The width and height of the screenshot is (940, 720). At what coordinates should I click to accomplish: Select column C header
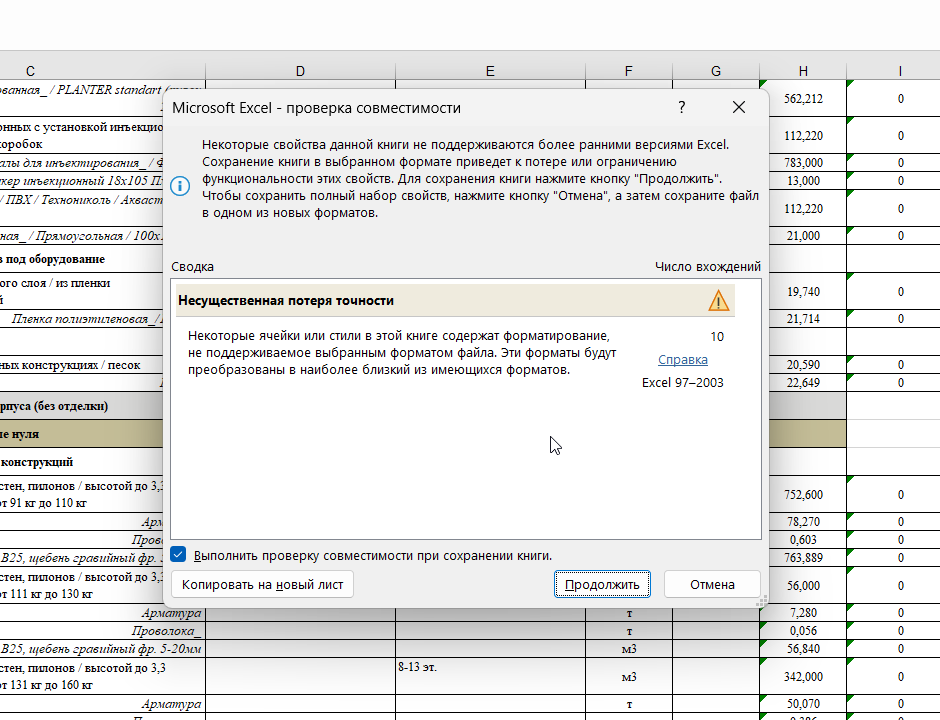[30, 71]
